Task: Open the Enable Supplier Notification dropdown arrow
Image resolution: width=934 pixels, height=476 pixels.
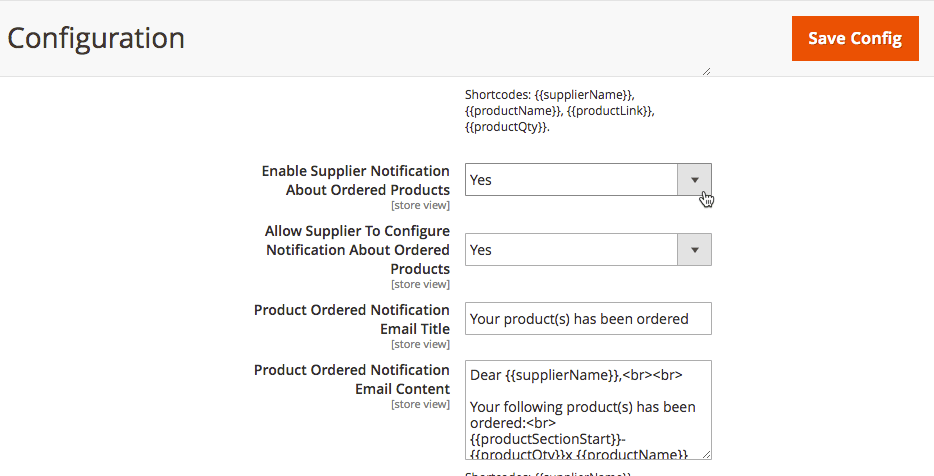Action: click(x=694, y=180)
